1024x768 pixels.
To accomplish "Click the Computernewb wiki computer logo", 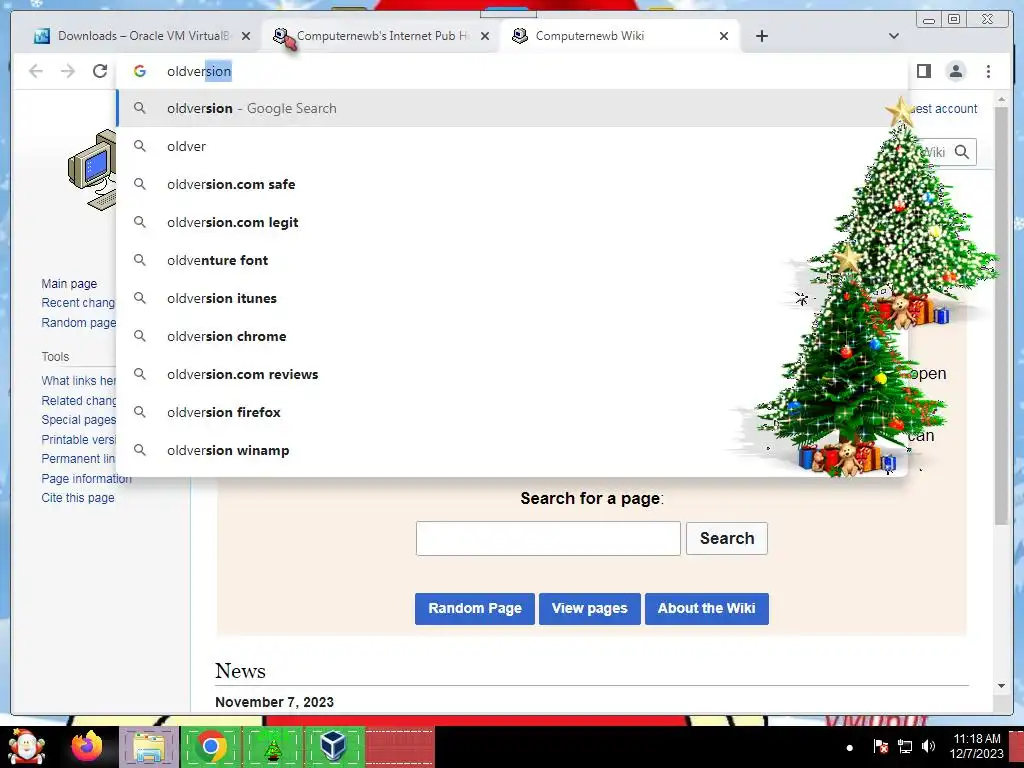I will [92, 170].
